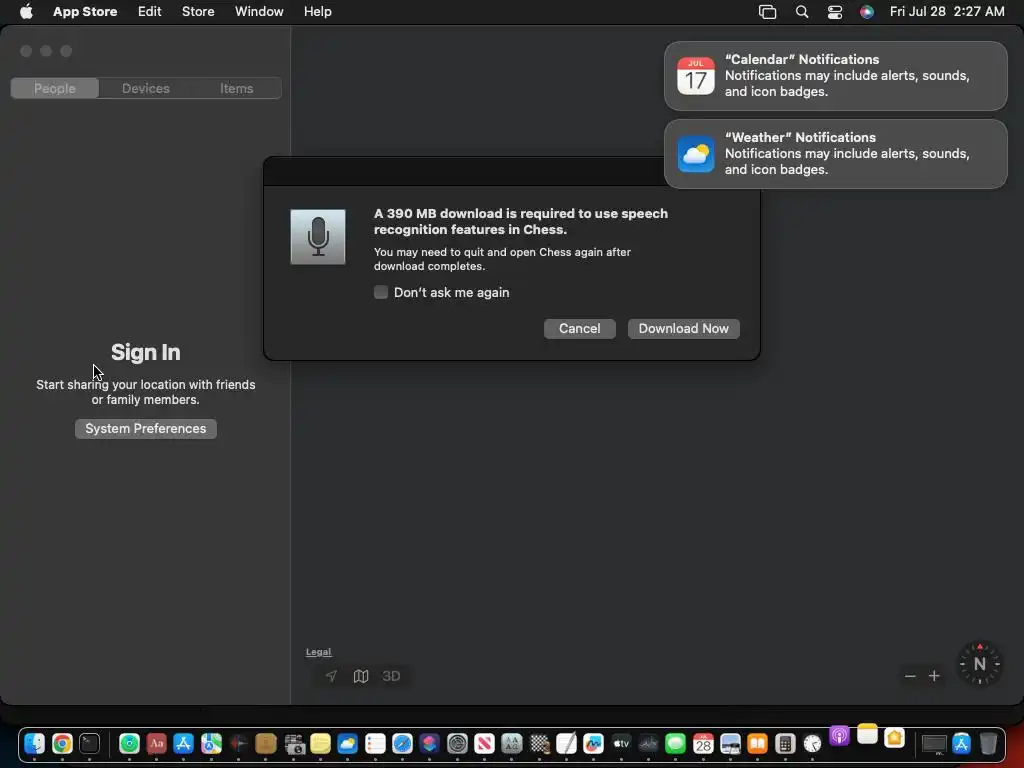
Task: Open Reminders from the Dock
Action: [375, 743]
